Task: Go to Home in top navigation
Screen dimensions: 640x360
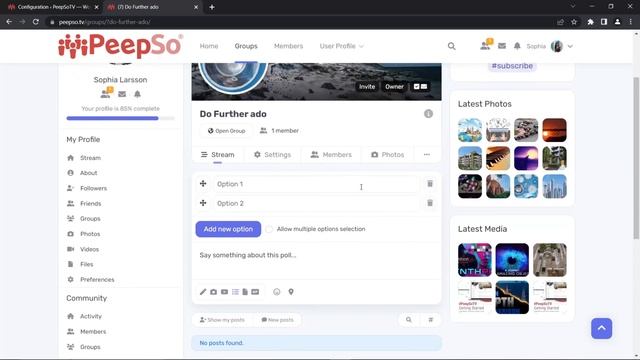Action: coord(209,46)
